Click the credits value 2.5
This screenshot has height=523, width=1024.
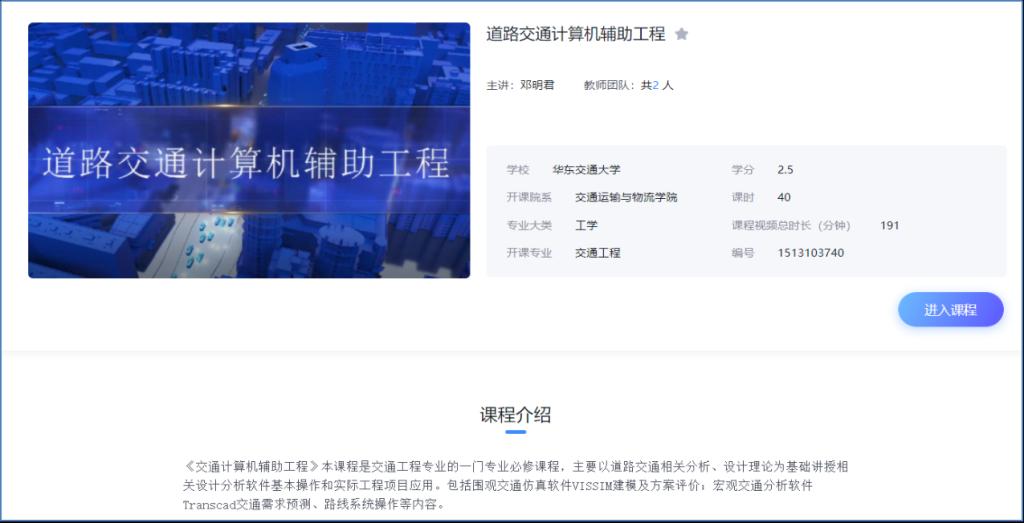(x=785, y=169)
